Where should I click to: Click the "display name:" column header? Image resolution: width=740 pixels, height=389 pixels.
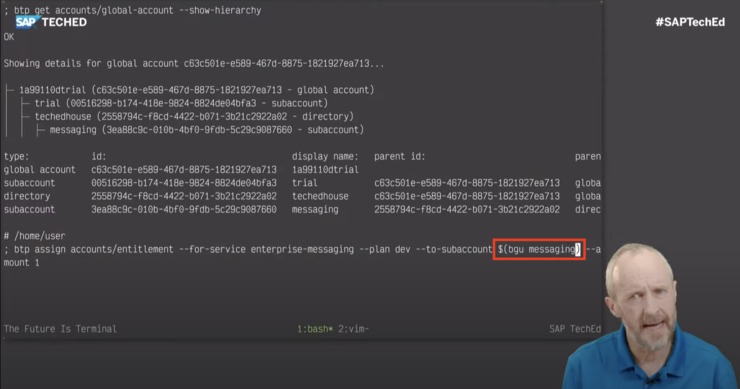point(325,156)
